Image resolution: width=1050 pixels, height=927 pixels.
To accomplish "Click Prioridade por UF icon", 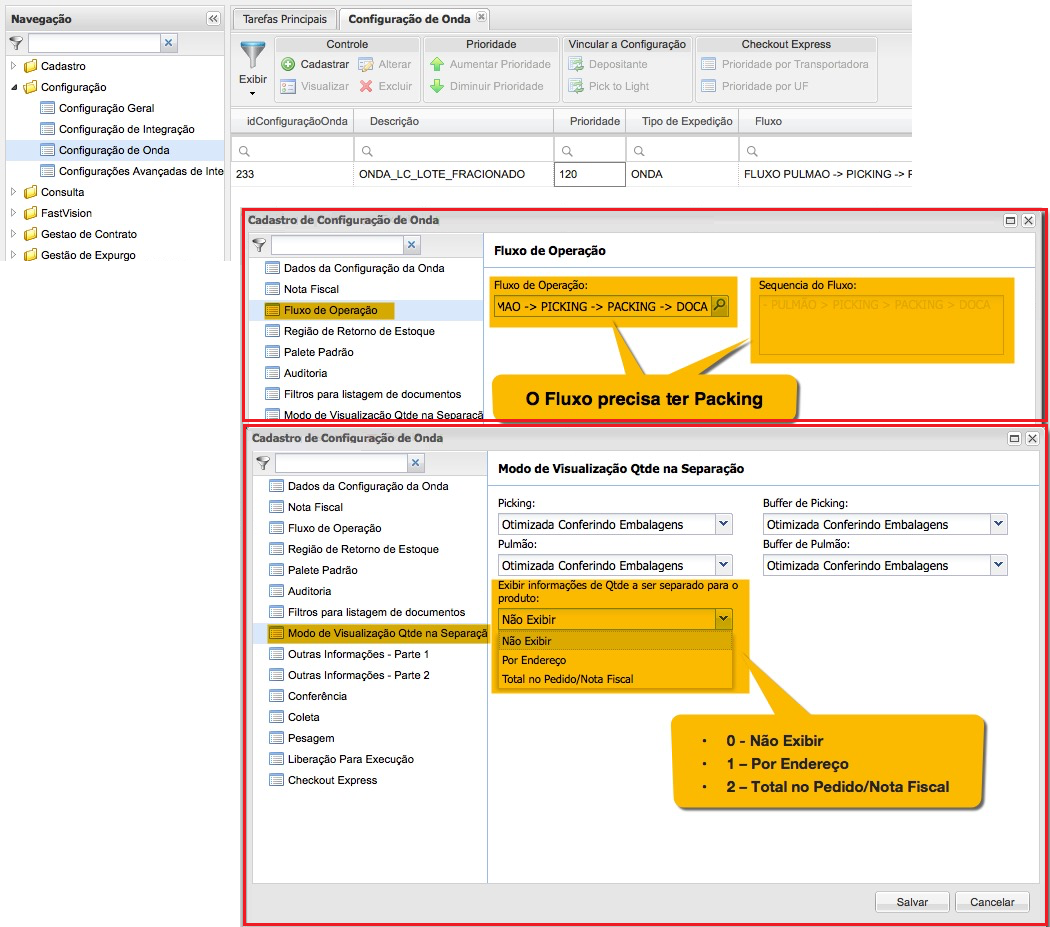I will (708, 86).
